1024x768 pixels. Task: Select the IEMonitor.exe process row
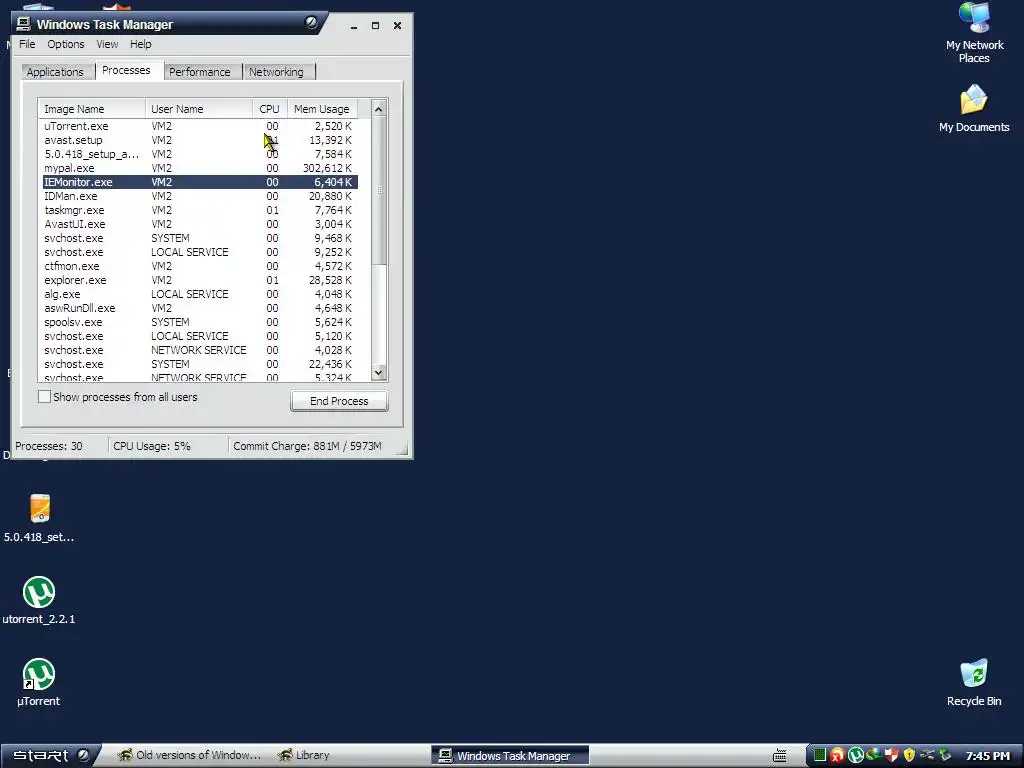click(200, 182)
